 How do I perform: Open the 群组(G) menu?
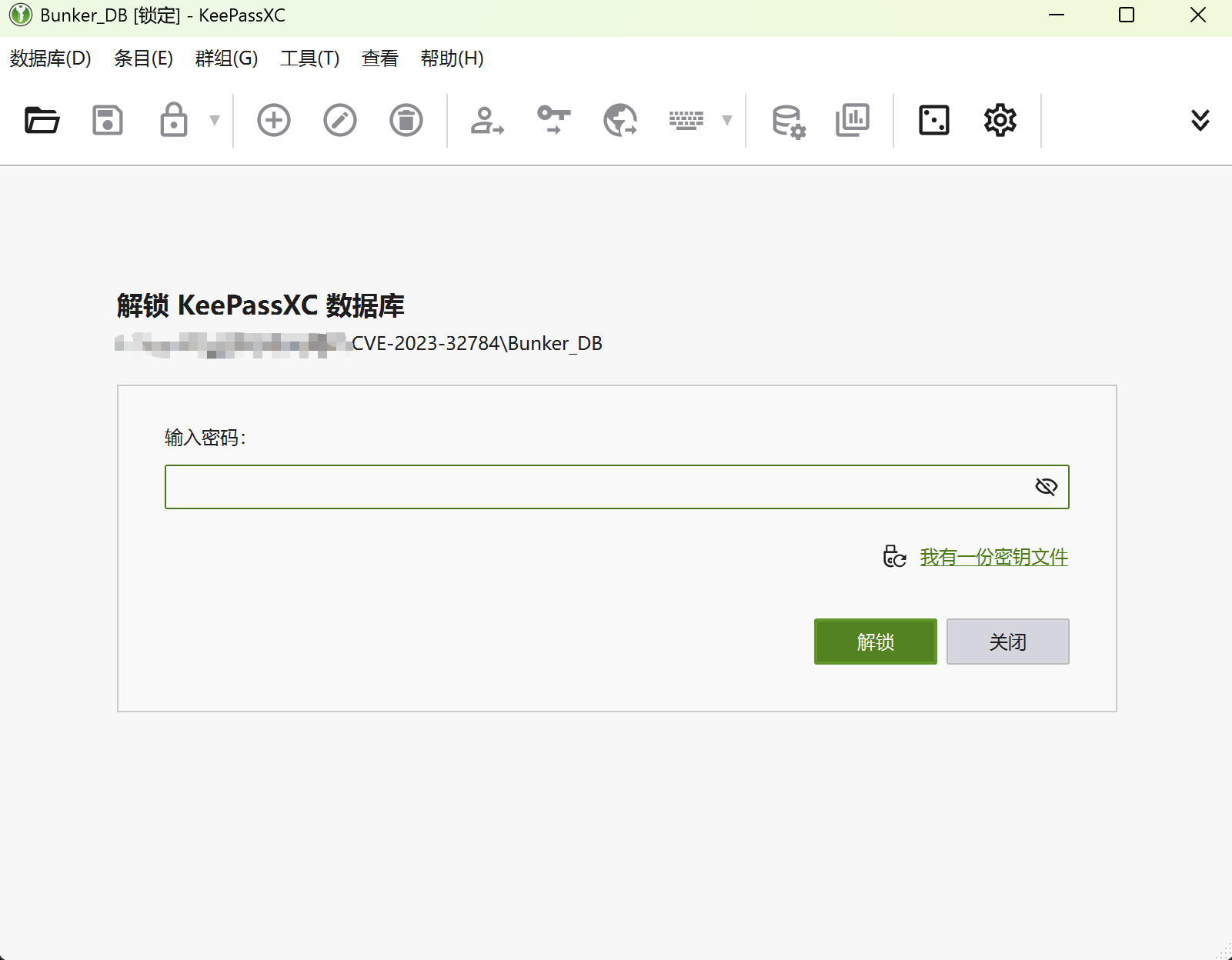pyautogui.click(x=226, y=58)
